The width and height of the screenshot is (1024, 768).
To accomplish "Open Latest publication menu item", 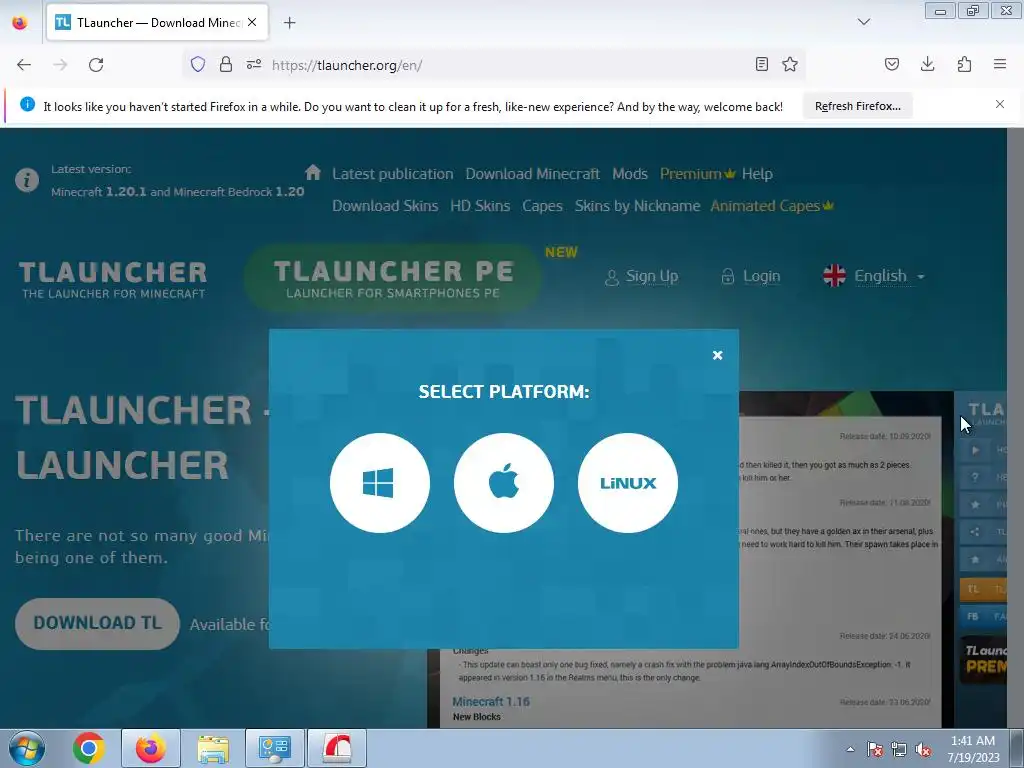I will click(x=392, y=174).
